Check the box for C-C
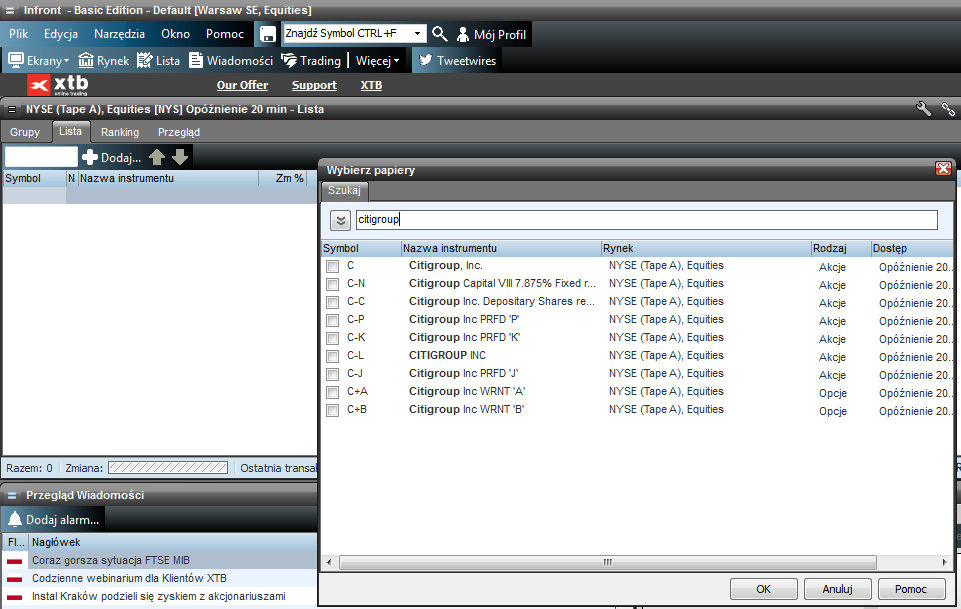 click(332, 302)
